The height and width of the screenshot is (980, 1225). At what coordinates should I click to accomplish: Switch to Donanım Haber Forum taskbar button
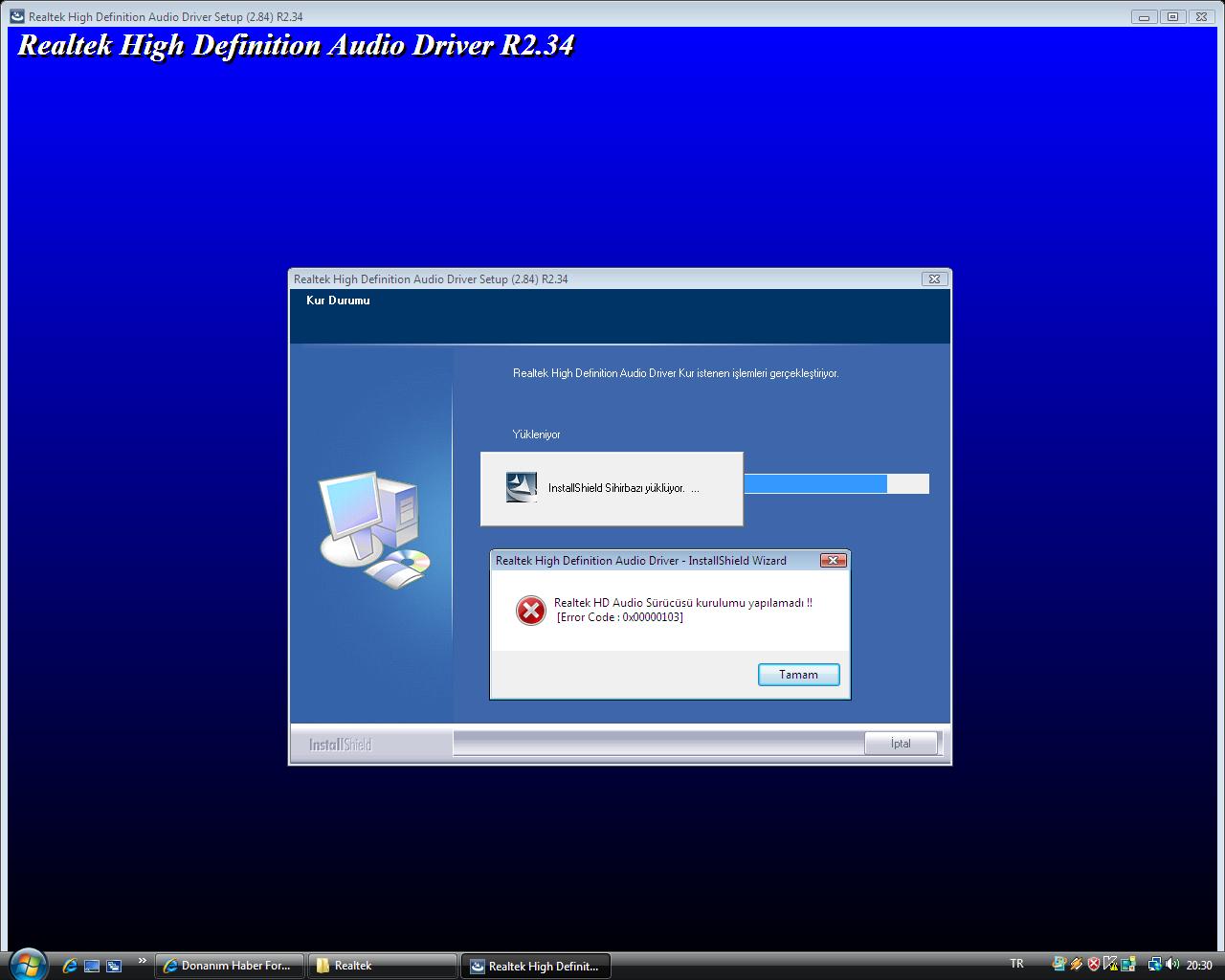pyautogui.click(x=230, y=966)
